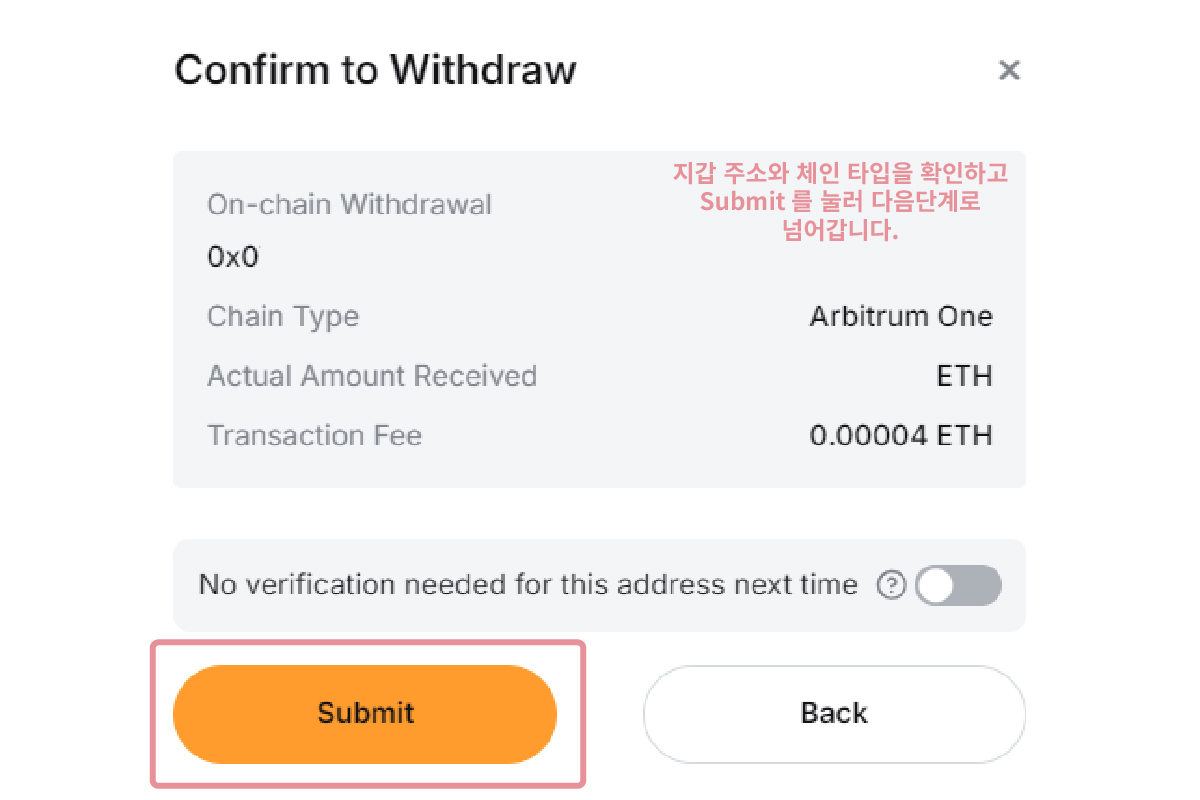Click the No verification needed text
Screen dimensions: 1200x800
pyautogui.click(x=527, y=585)
